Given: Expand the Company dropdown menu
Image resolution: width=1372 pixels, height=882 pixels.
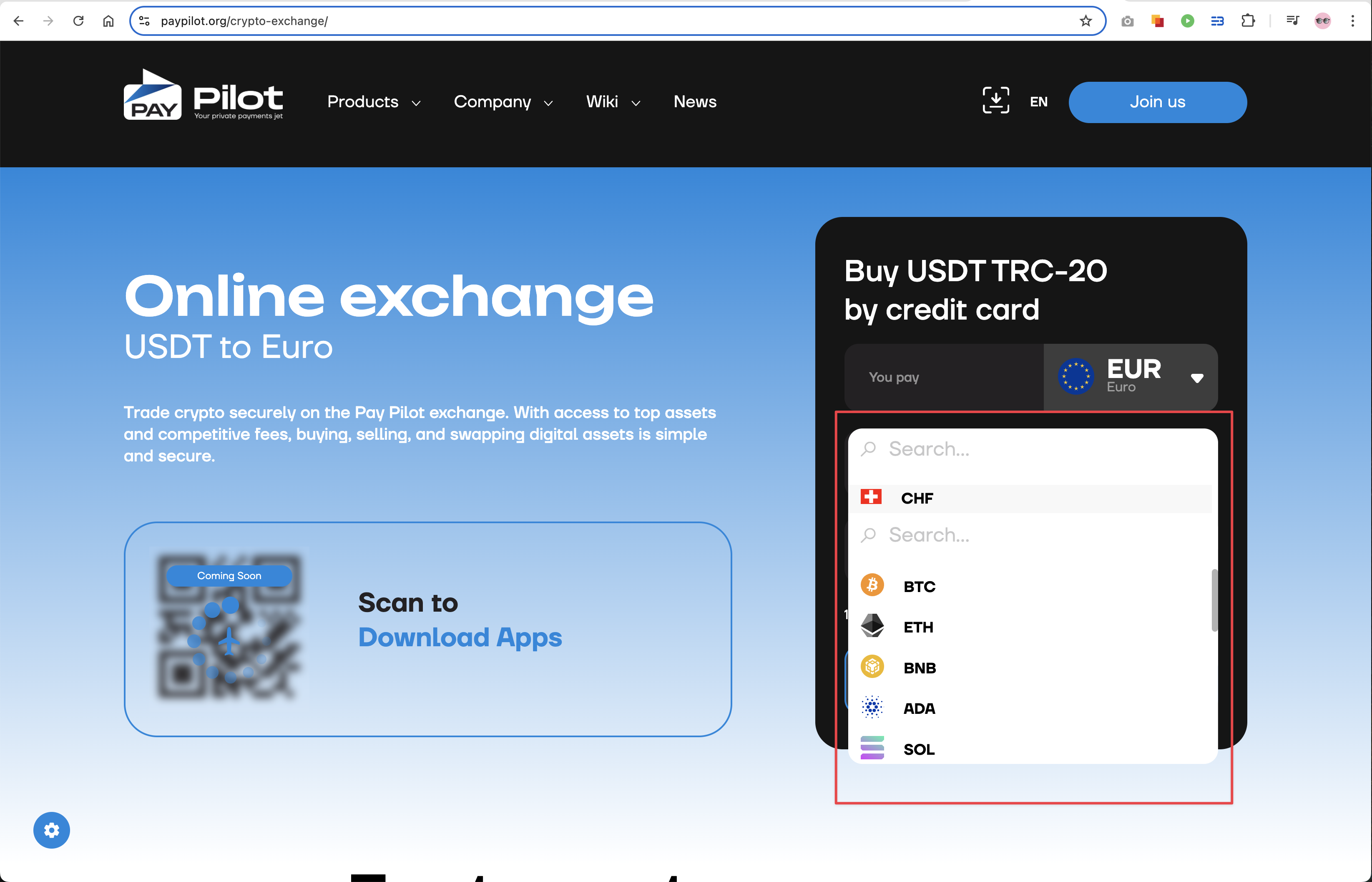Looking at the screenshot, I should 503,102.
